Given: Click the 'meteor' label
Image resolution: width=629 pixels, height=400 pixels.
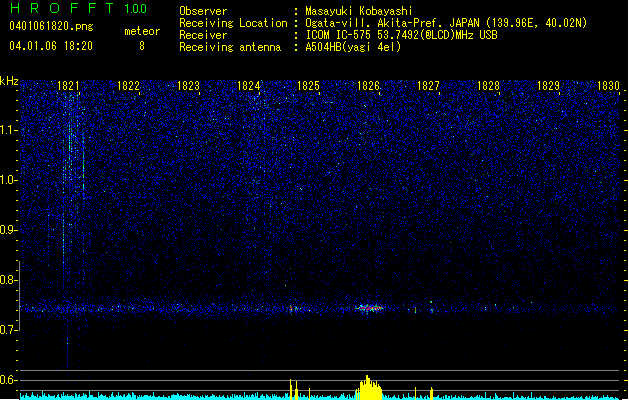Looking at the screenshot, I should click(x=142, y=31).
